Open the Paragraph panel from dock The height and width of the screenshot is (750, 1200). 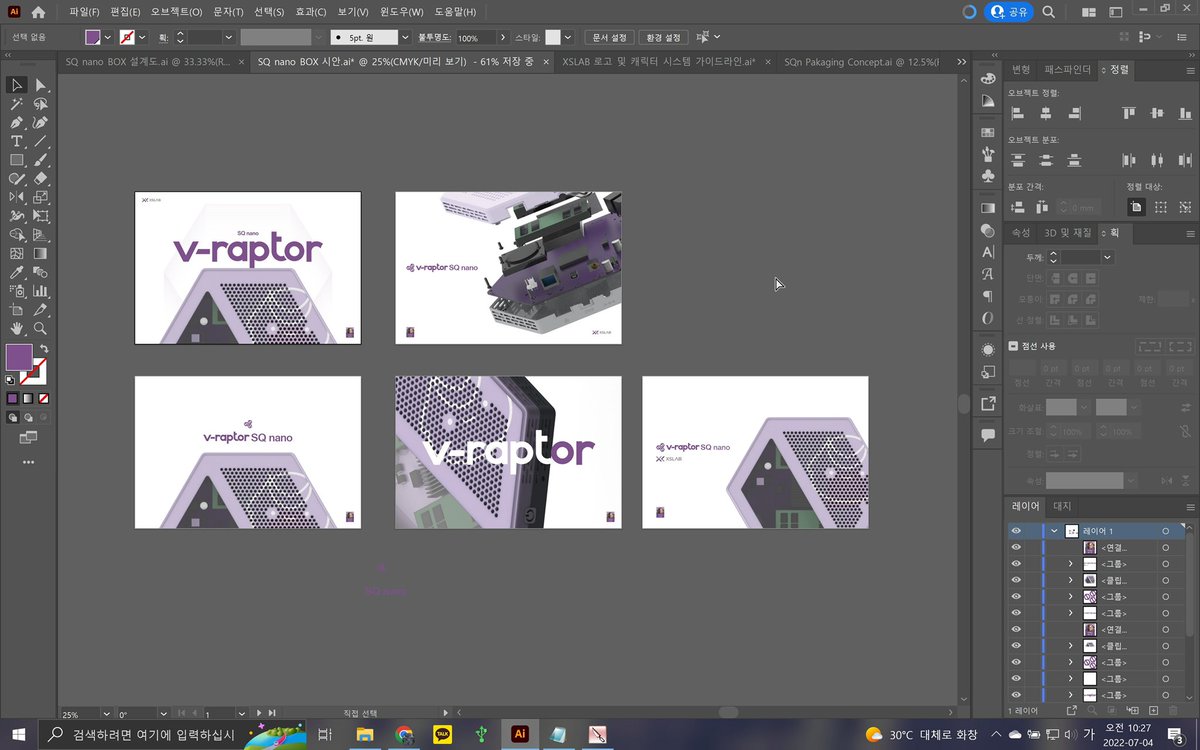point(988,296)
